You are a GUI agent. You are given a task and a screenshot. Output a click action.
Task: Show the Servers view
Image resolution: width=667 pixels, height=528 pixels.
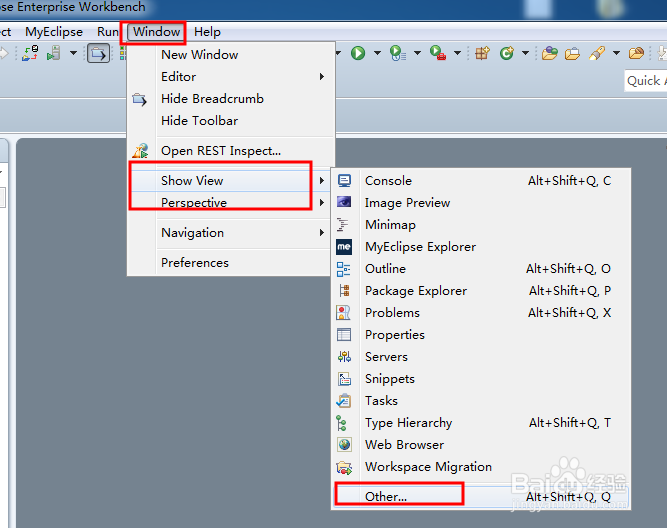pyautogui.click(x=481, y=357)
